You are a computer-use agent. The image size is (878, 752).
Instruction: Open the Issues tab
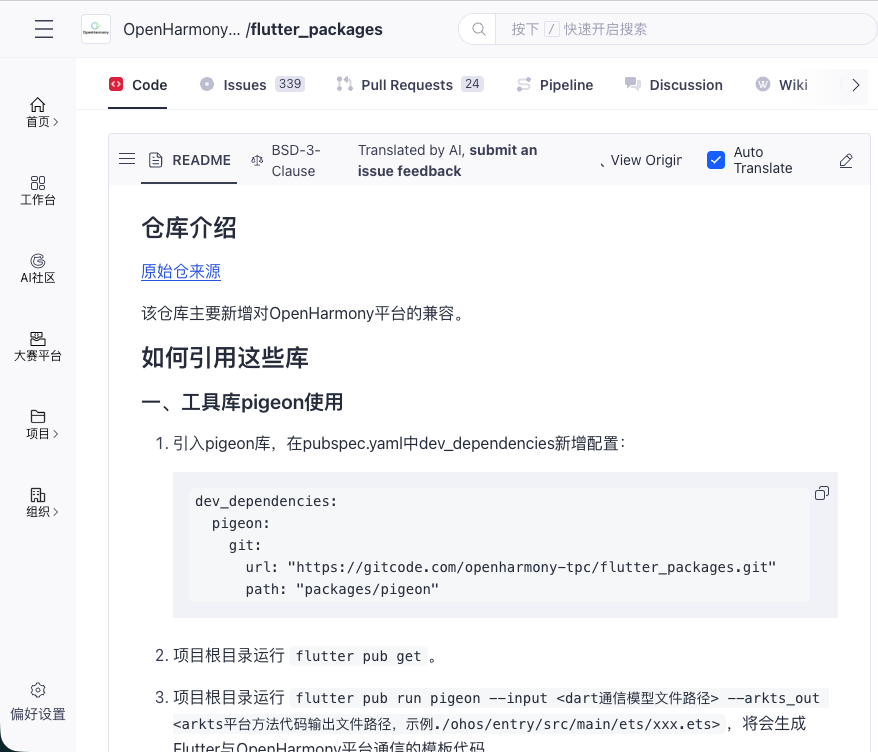tap(252, 85)
